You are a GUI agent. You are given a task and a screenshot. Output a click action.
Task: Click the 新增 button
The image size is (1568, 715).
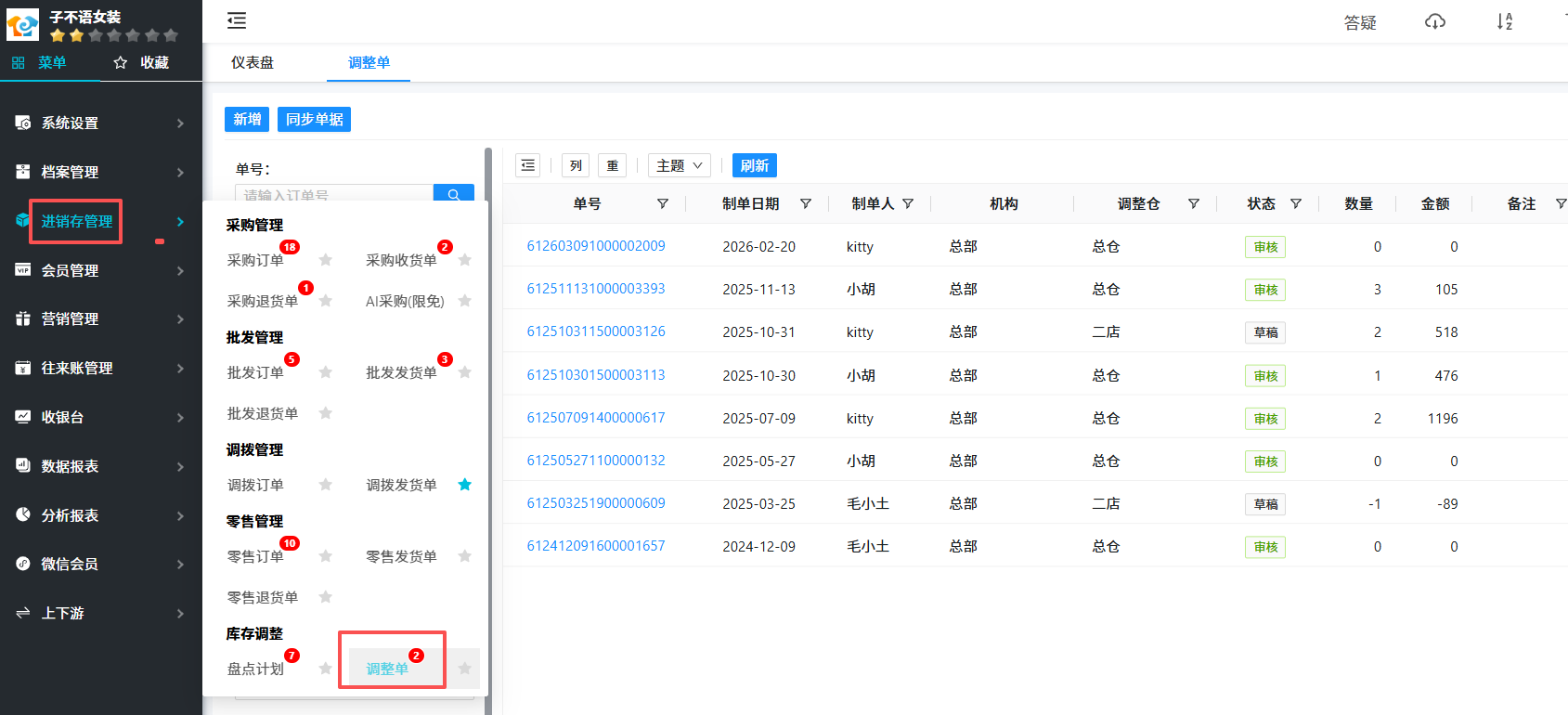247,119
